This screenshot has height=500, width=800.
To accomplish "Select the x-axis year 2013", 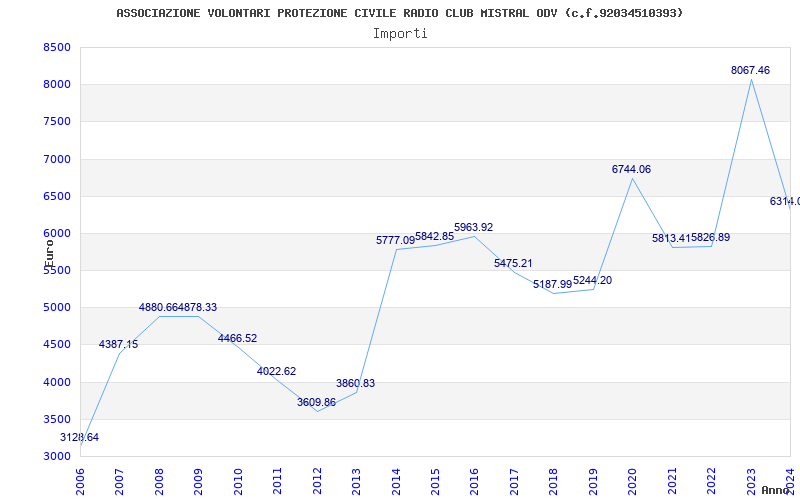I will [x=356, y=481].
